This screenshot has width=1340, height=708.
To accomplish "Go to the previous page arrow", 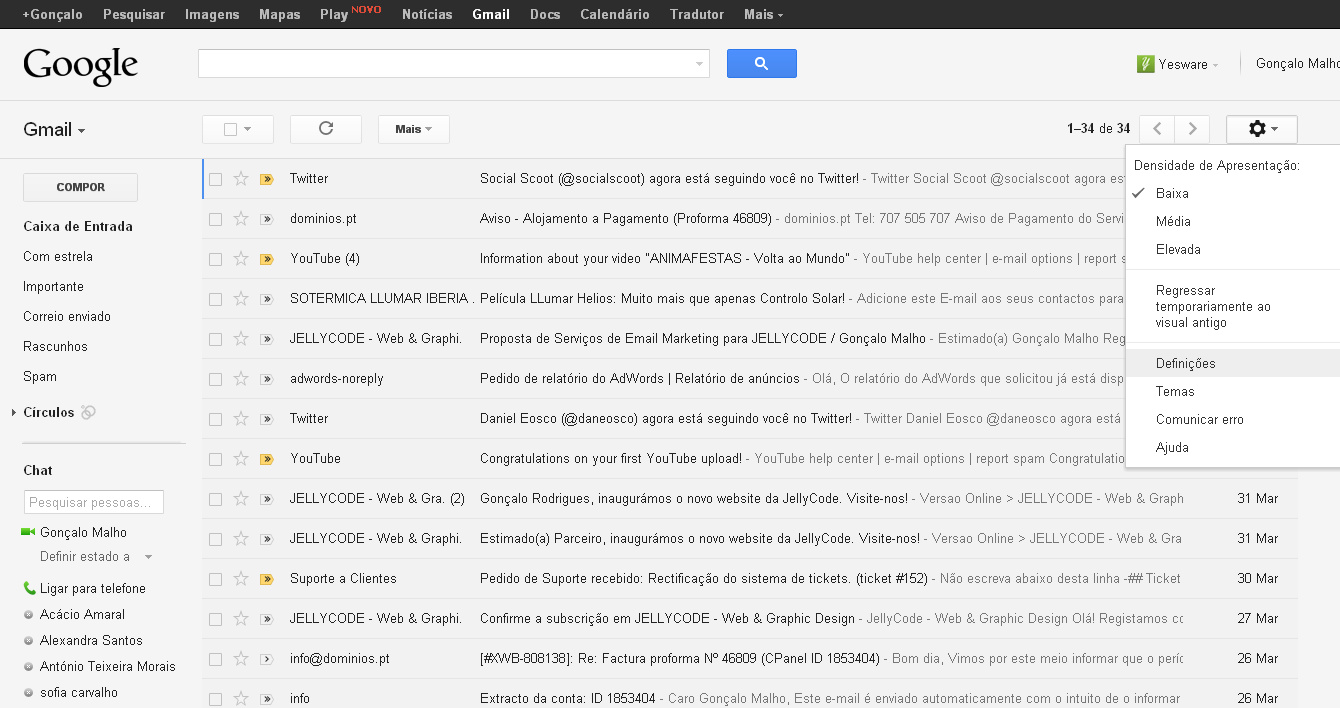I will point(1157,129).
